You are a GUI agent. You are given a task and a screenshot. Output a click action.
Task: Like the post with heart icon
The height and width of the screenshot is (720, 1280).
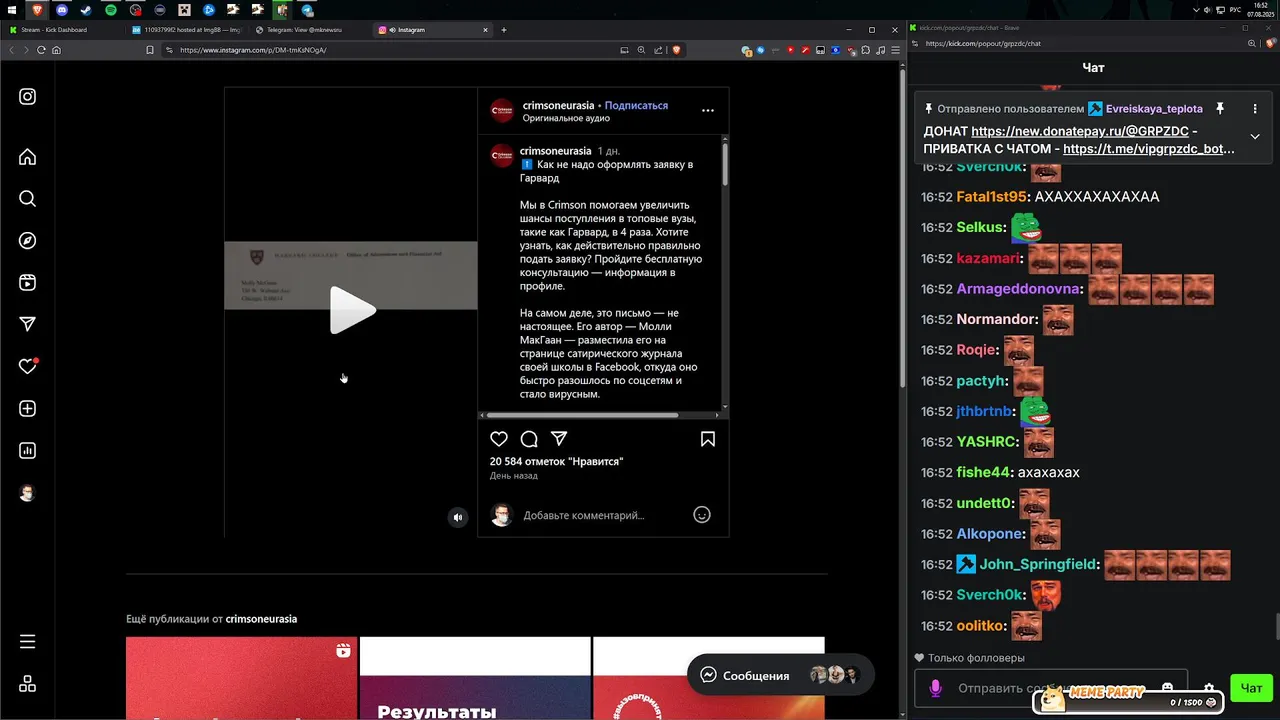pos(499,439)
